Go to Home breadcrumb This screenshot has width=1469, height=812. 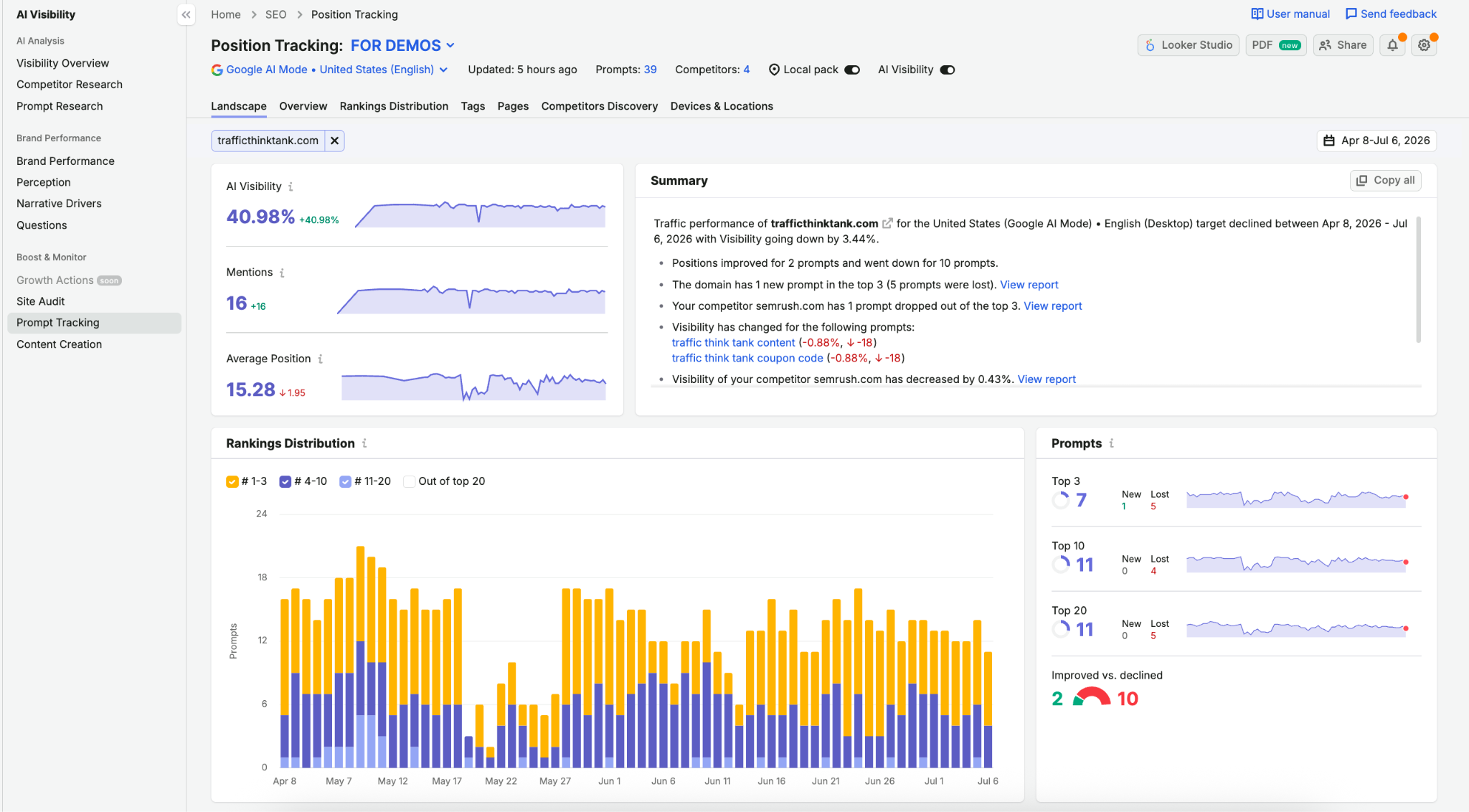point(226,14)
